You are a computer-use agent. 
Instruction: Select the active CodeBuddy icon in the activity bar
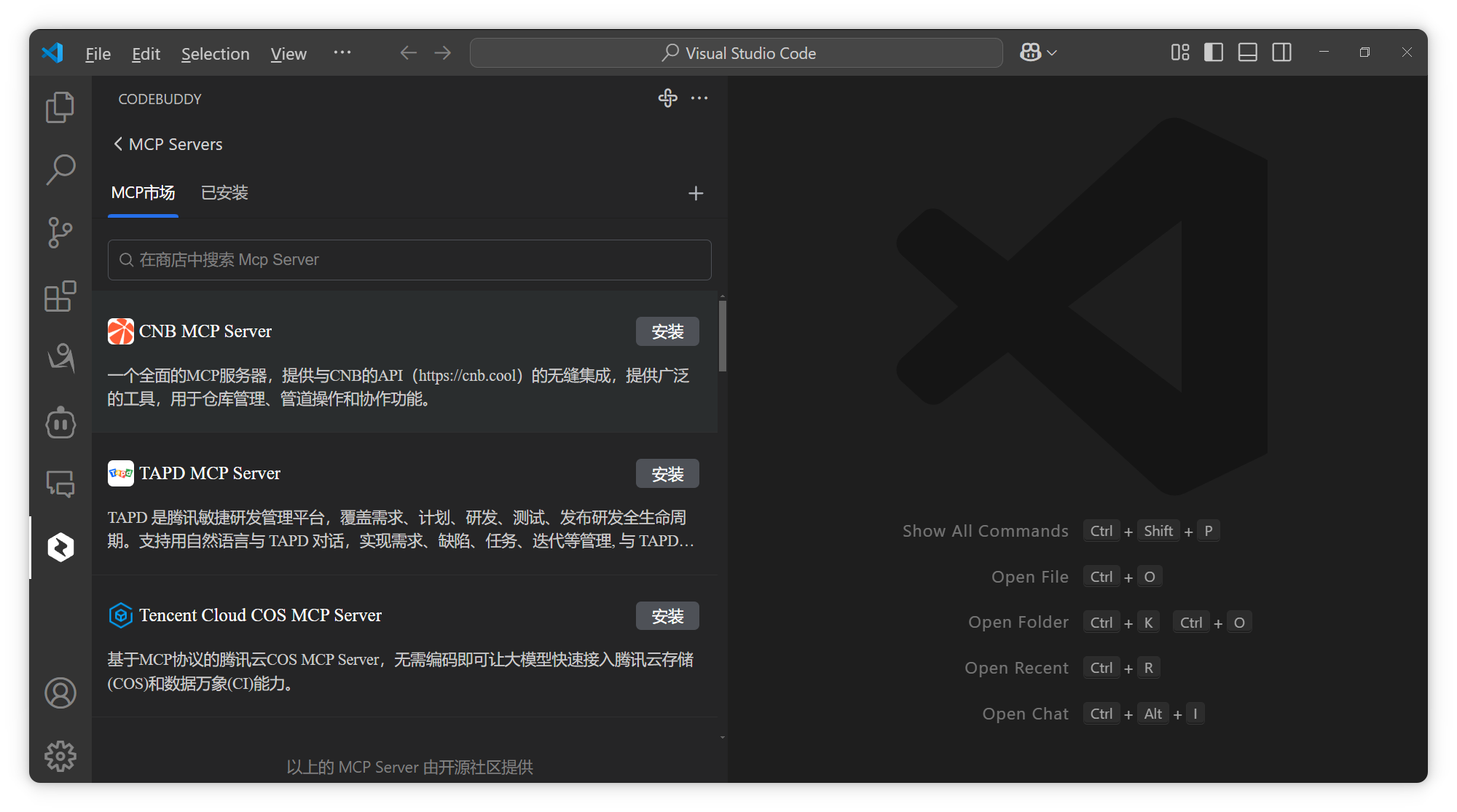click(x=60, y=547)
